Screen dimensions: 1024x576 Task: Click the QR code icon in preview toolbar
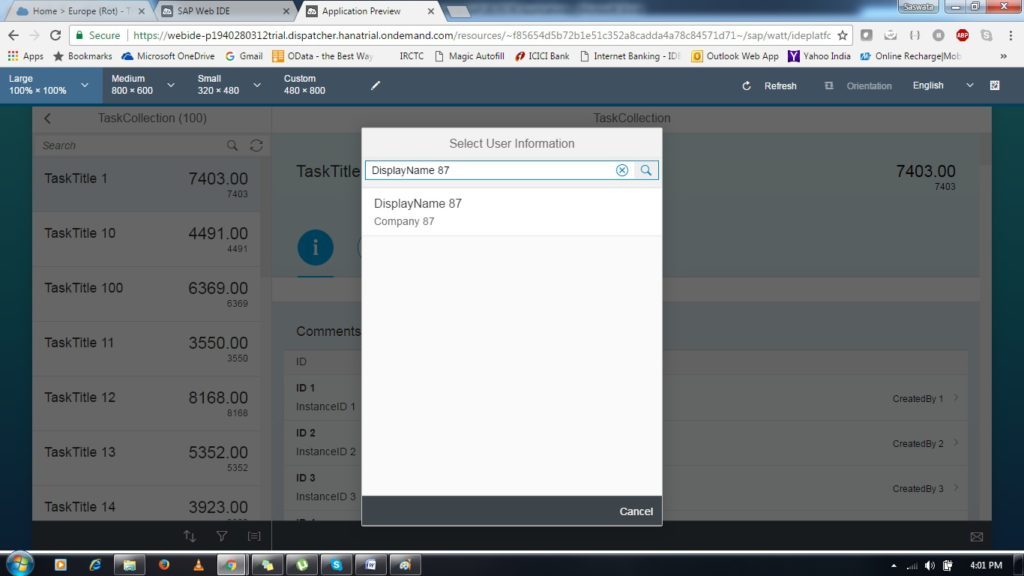click(x=995, y=86)
